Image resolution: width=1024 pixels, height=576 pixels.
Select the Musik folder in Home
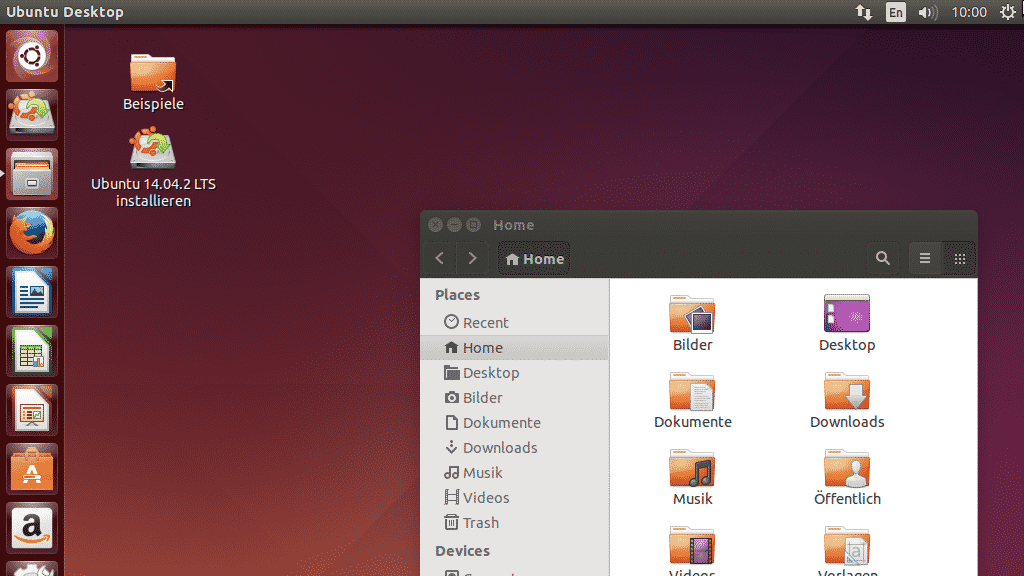692,477
